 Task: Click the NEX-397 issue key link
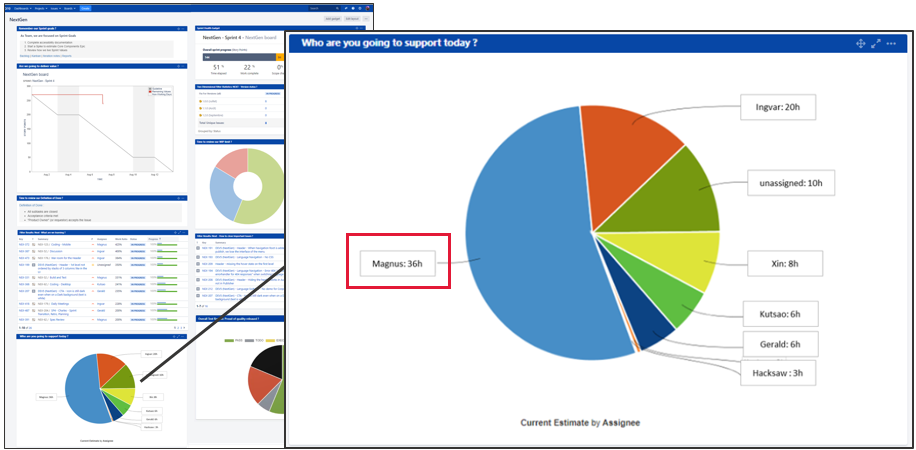pyautogui.click(x=24, y=251)
